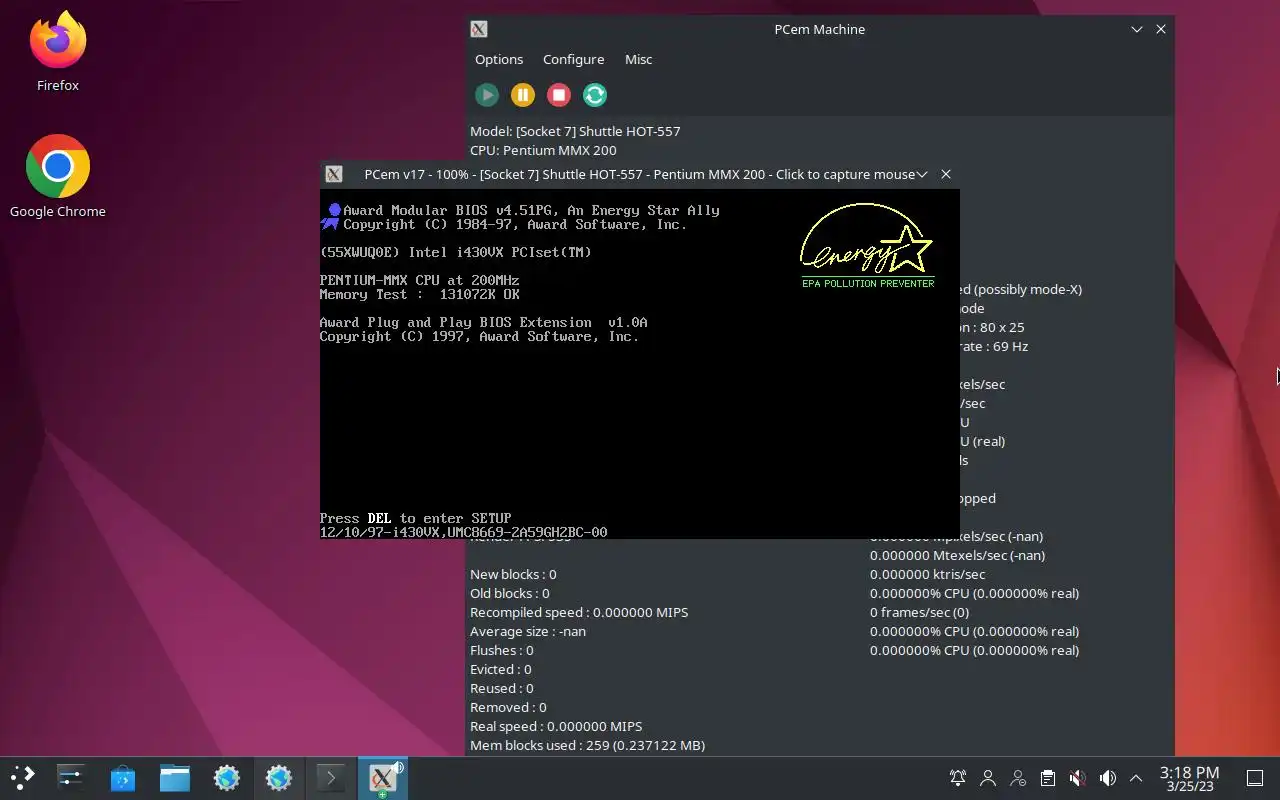The width and height of the screenshot is (1280, 800).
Task: Click the 'CPU: Pentium MMX 200' text
Action: click(x=543, y=150)
